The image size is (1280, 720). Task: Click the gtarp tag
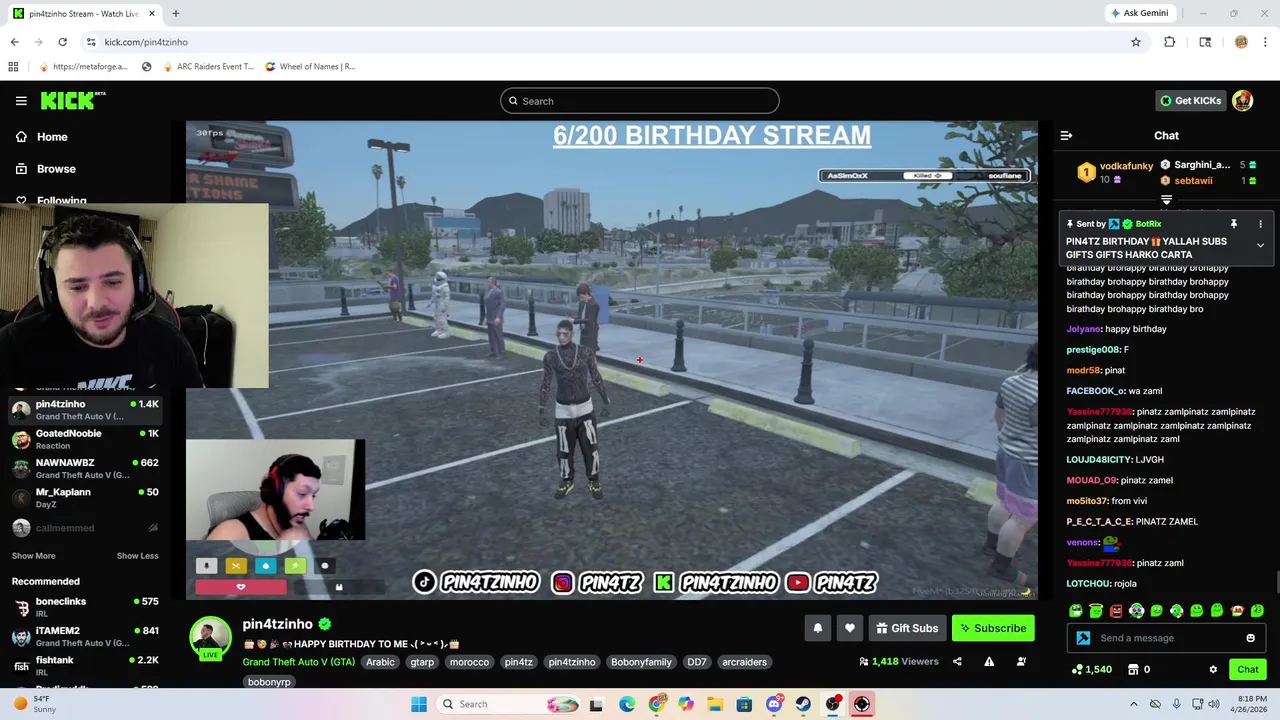(422, 662)
